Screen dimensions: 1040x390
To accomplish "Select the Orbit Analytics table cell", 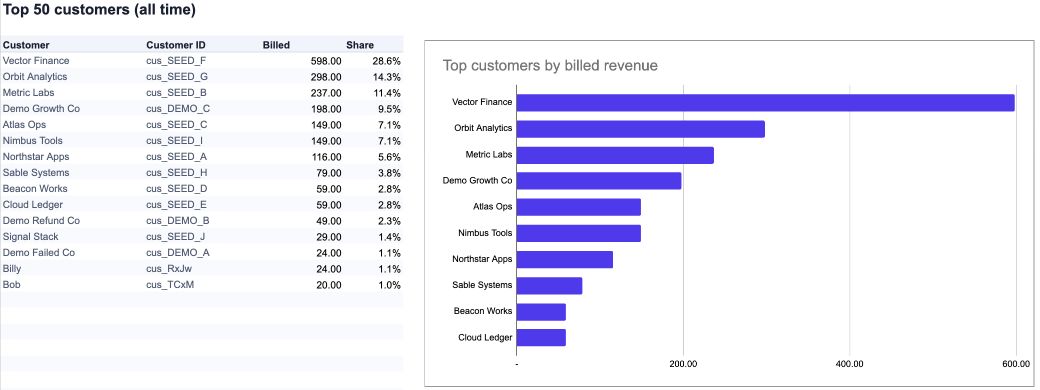I will click(34, 76).
